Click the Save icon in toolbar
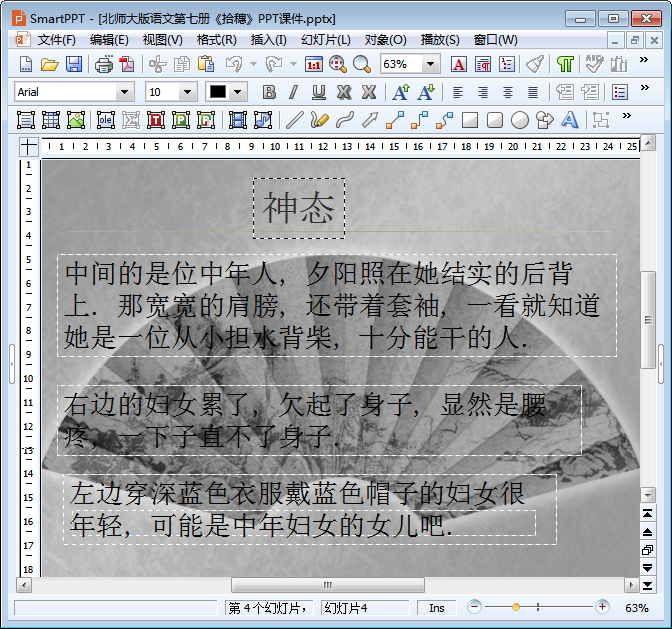Screen dimensions: 672x629 tap(74, 64)
